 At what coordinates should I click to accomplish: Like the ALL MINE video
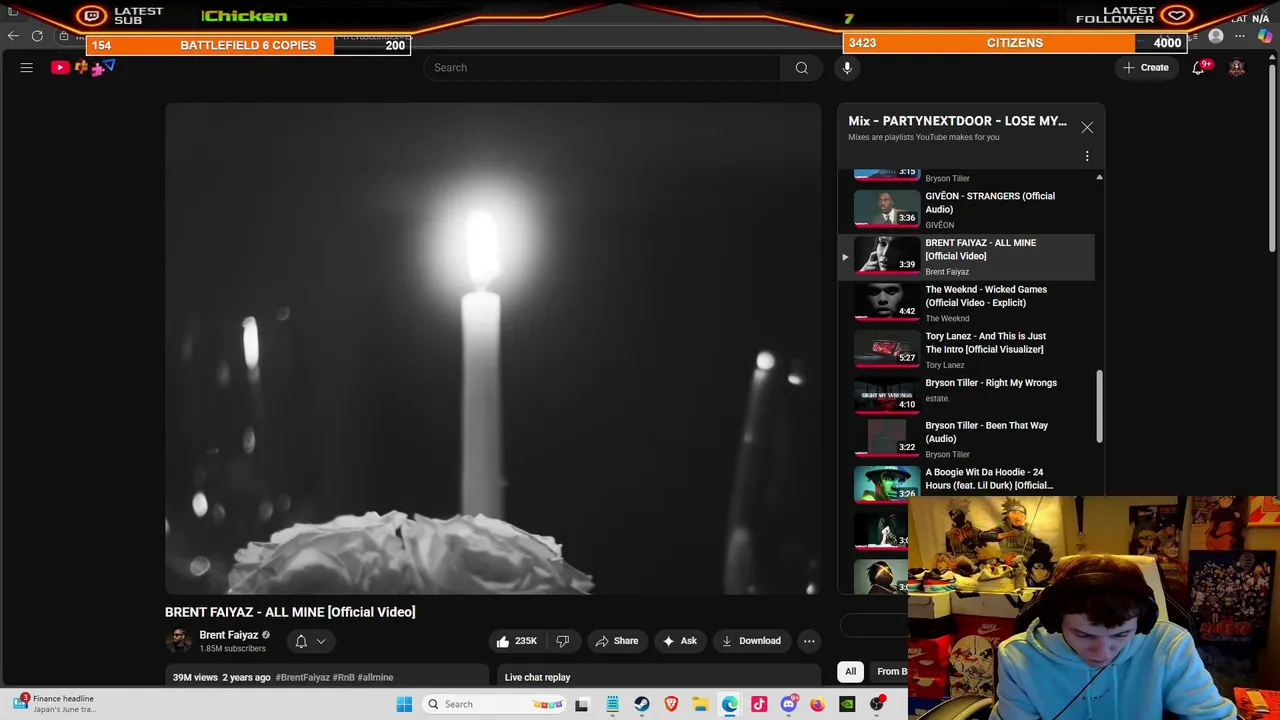517,641
